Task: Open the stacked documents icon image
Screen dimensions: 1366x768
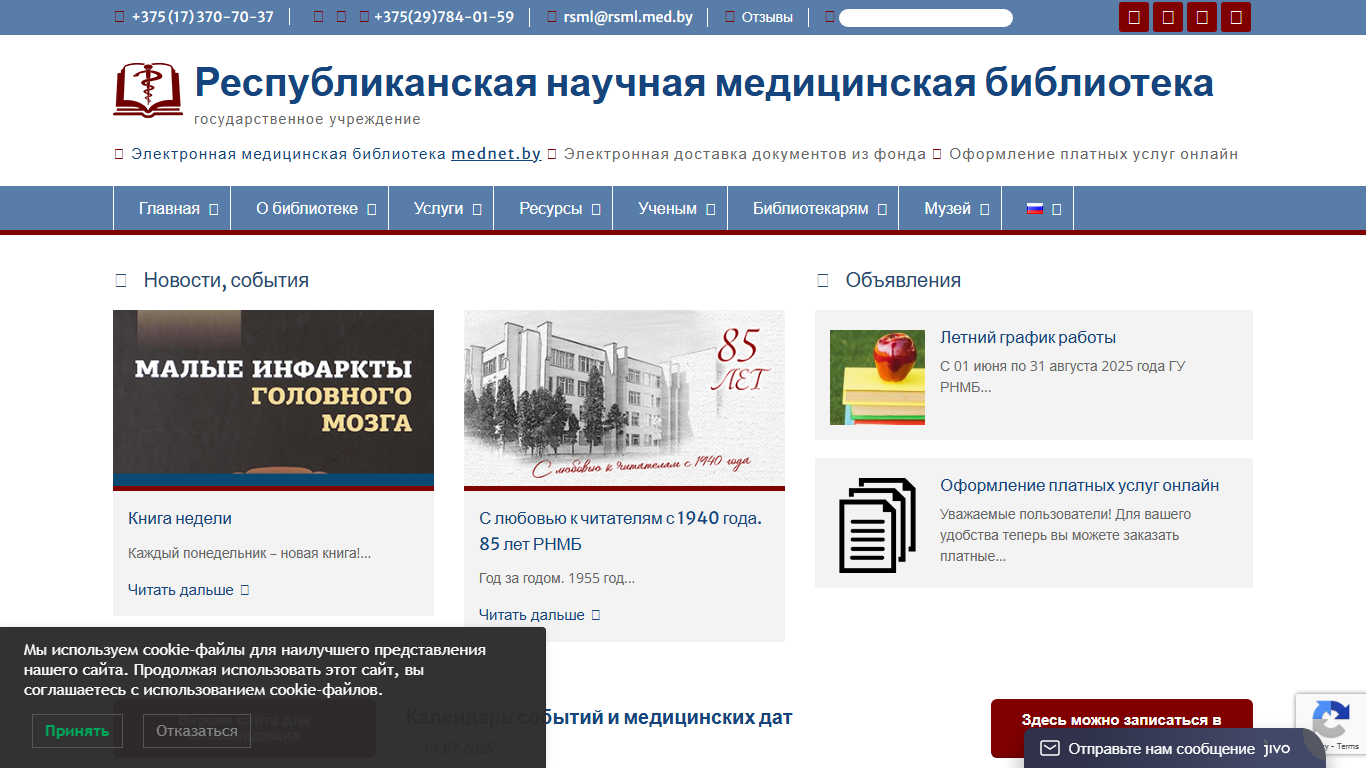Action: 877,525
